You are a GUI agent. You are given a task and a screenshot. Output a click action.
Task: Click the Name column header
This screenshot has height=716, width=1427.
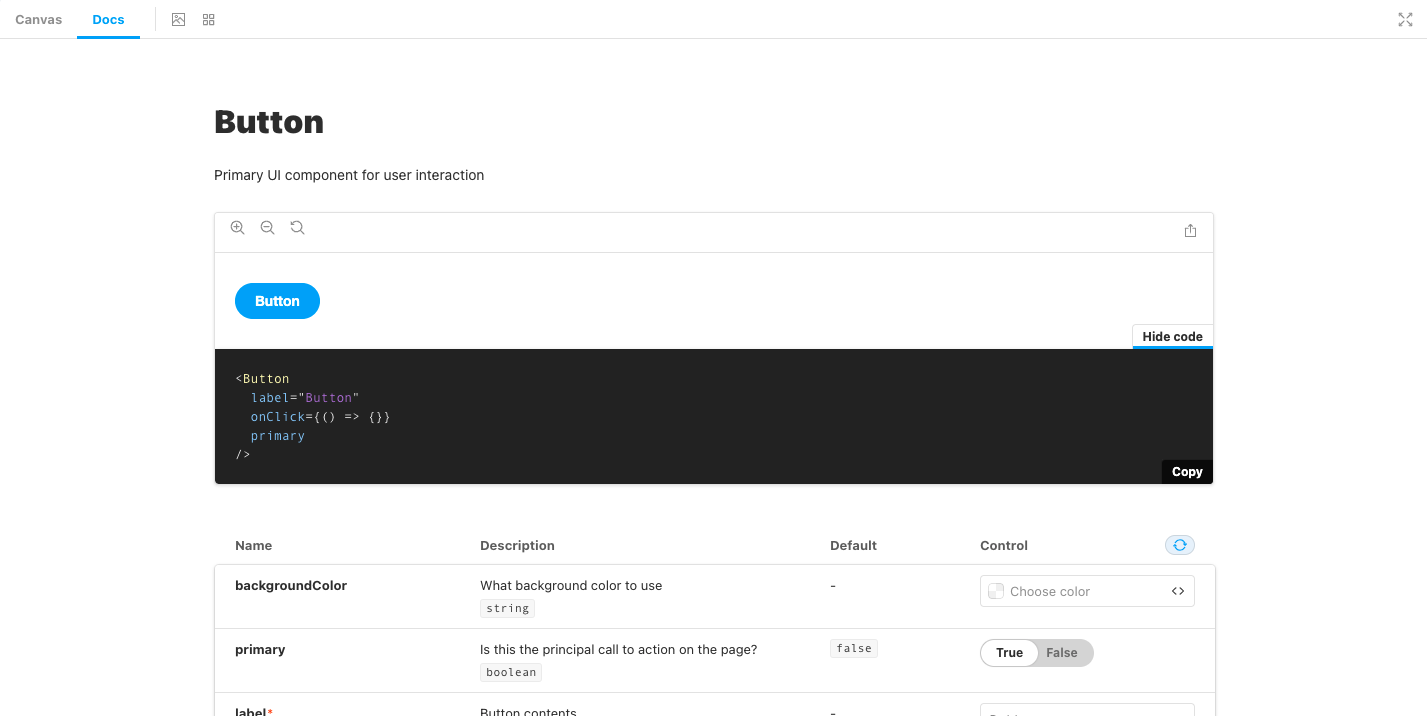(254, 546)
